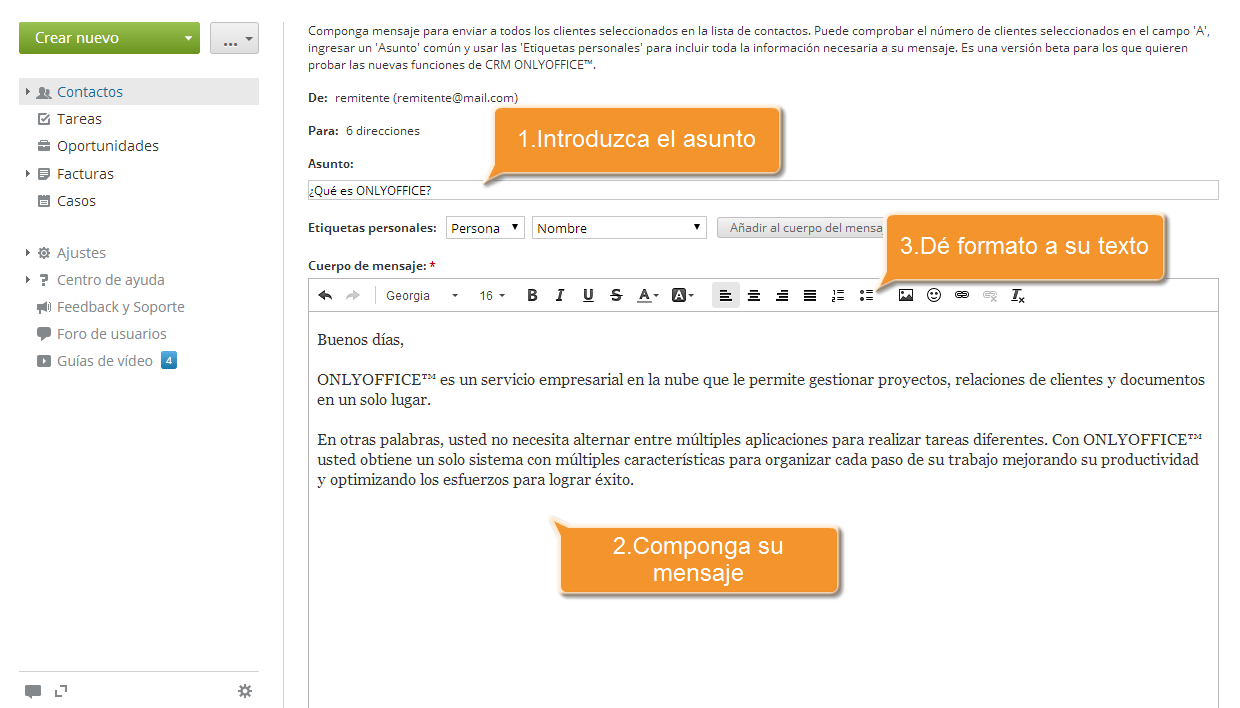The height and width of the screenshot is (708, 1240).
Task: Insert numbered list
Action: pyautogui.click(x=838, y=295)
